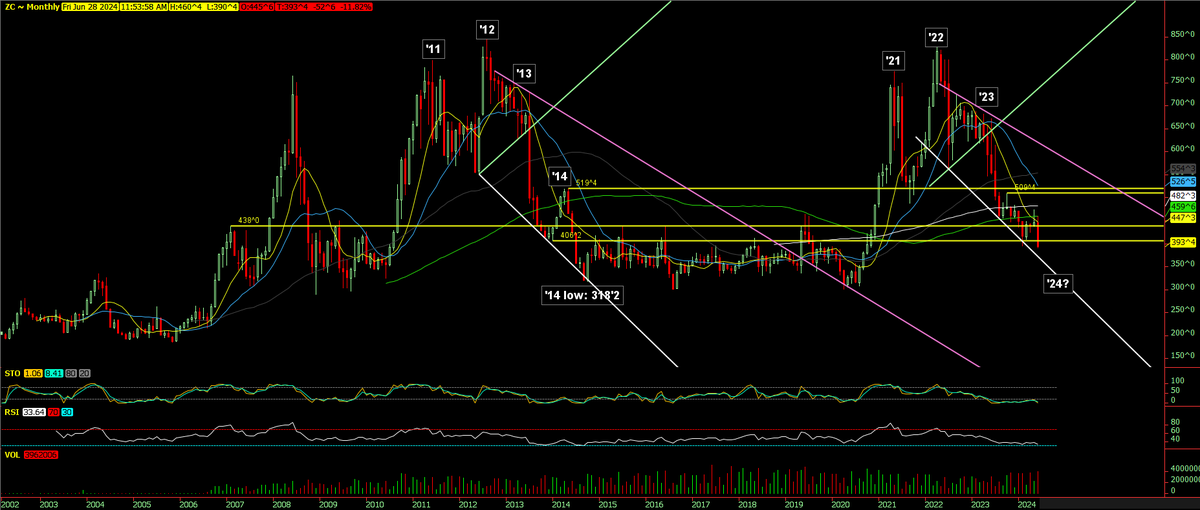This screenshot has width=1200, height=510.
Task: Select the '22 annotation label
Action: tap(936, 37)
